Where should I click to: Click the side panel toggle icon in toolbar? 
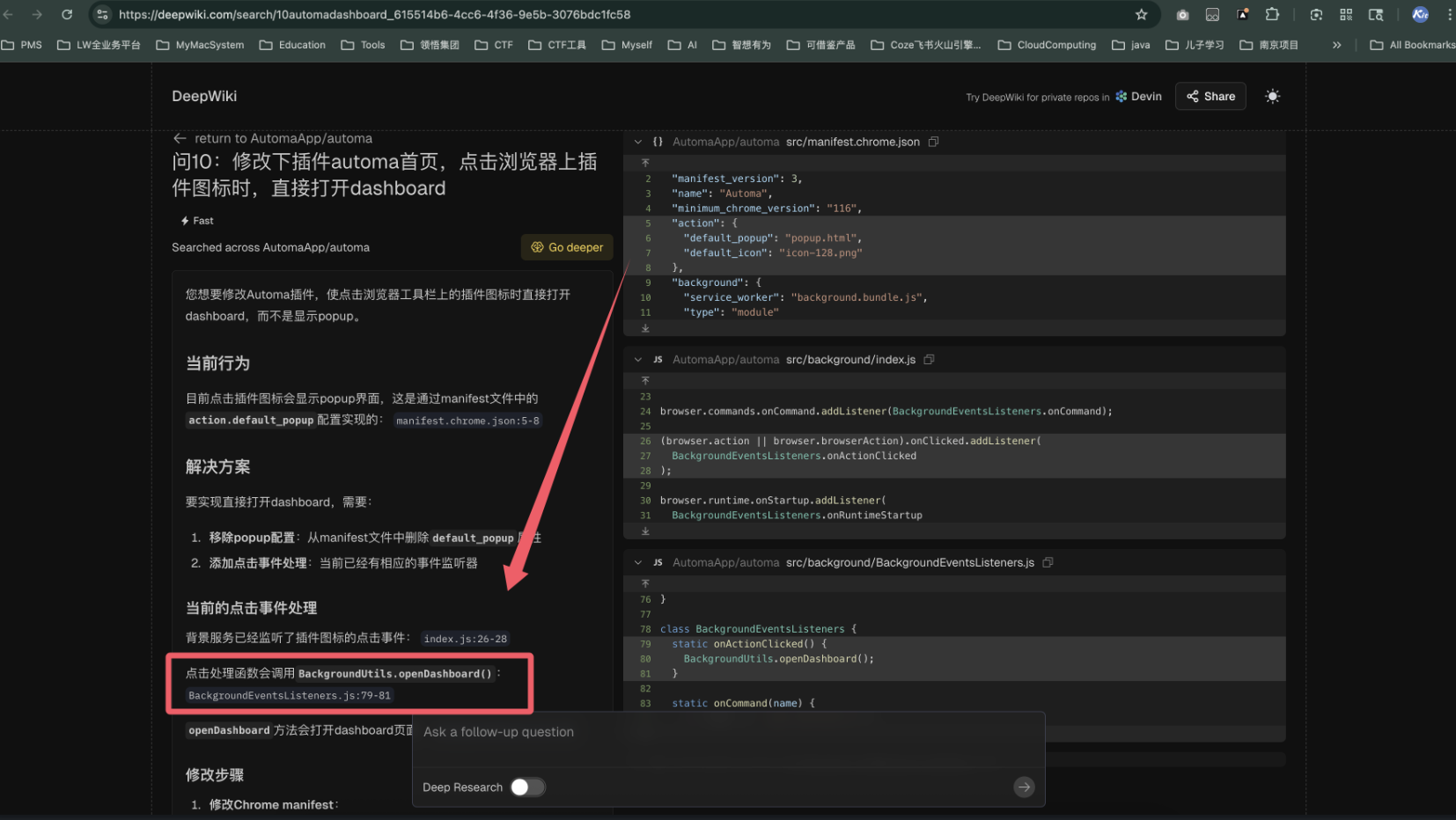click(x=1376, y=14)
